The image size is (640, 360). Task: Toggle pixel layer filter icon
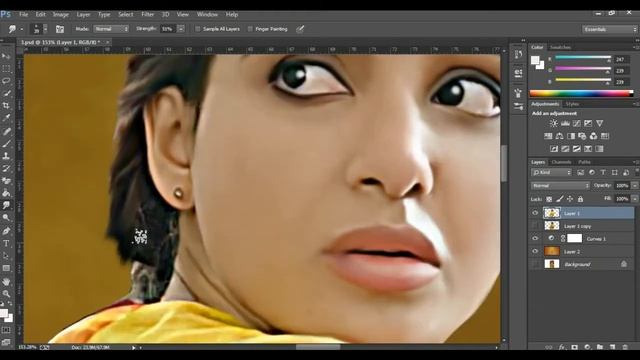(x=580, y=173)
